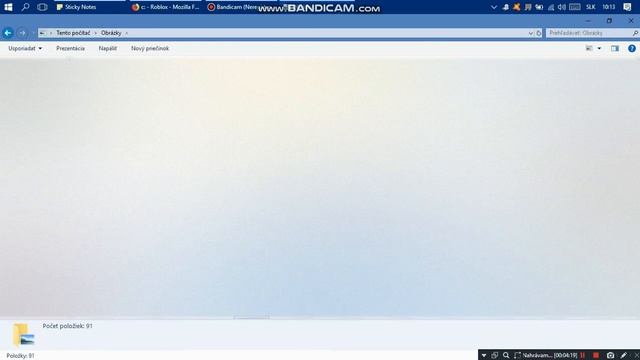Screen dimensions: 640x360
Task: Activate the Bandicam pencil drawing tool
Action: (x=623, y=356)
